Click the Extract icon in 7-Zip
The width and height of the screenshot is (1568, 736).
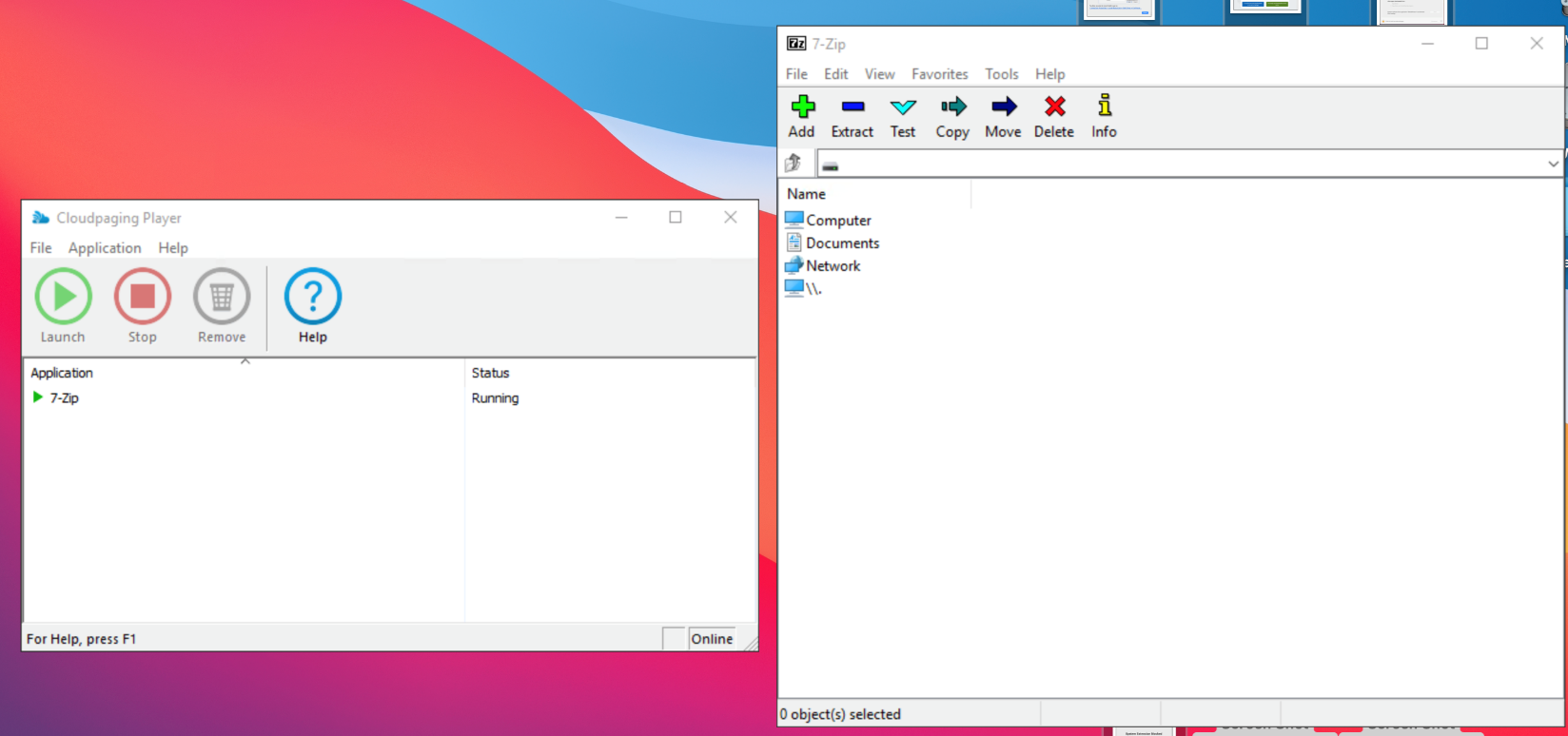[853, 117]
